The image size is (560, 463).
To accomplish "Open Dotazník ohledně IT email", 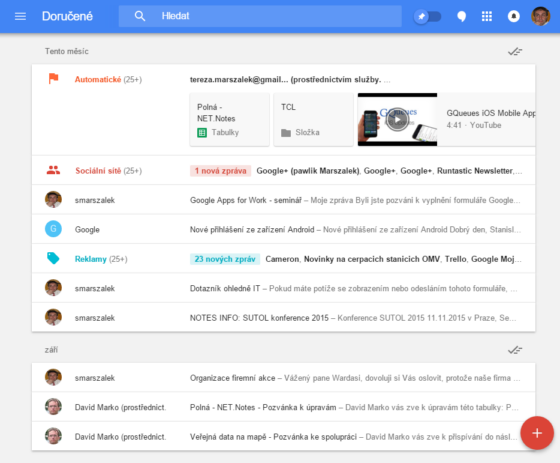I will pos(283,288).
